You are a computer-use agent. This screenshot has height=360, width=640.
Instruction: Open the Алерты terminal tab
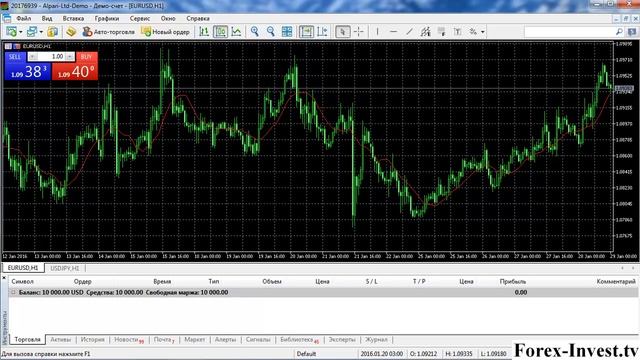coord(225,340)
